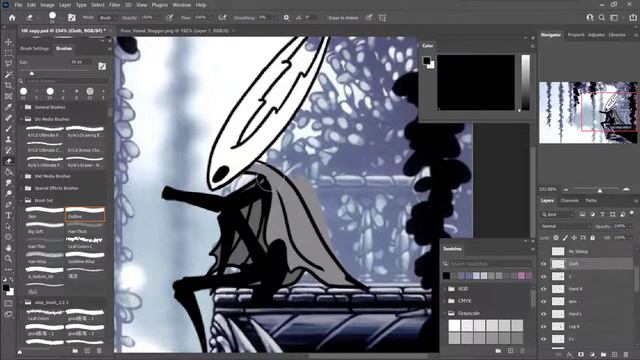The image size is (640, 360).
Task: Toggle airbrush build-up button
Action: (x=222, y=18)
